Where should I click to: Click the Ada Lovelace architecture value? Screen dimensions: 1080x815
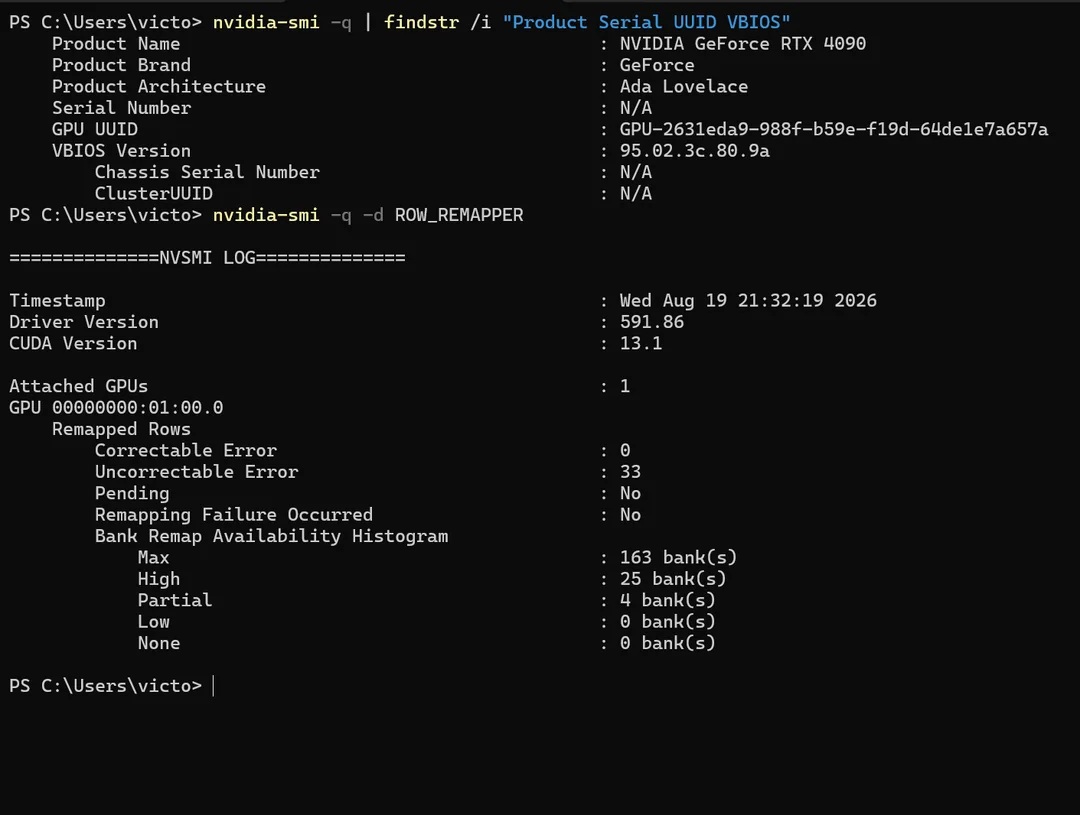[x=683, y=87]
